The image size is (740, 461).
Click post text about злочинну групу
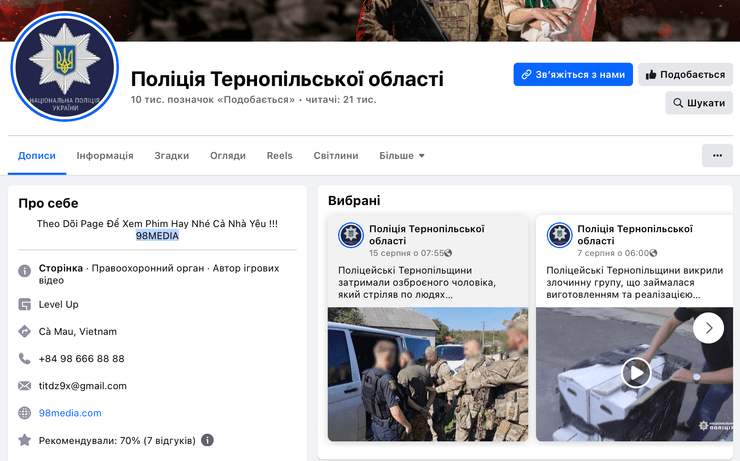(x=635, y=282)
